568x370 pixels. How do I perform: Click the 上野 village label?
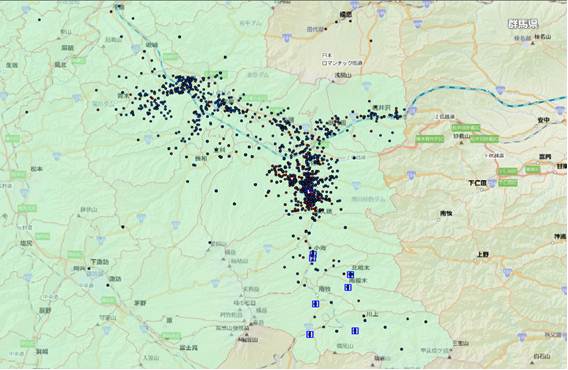(x=483, y=254)
